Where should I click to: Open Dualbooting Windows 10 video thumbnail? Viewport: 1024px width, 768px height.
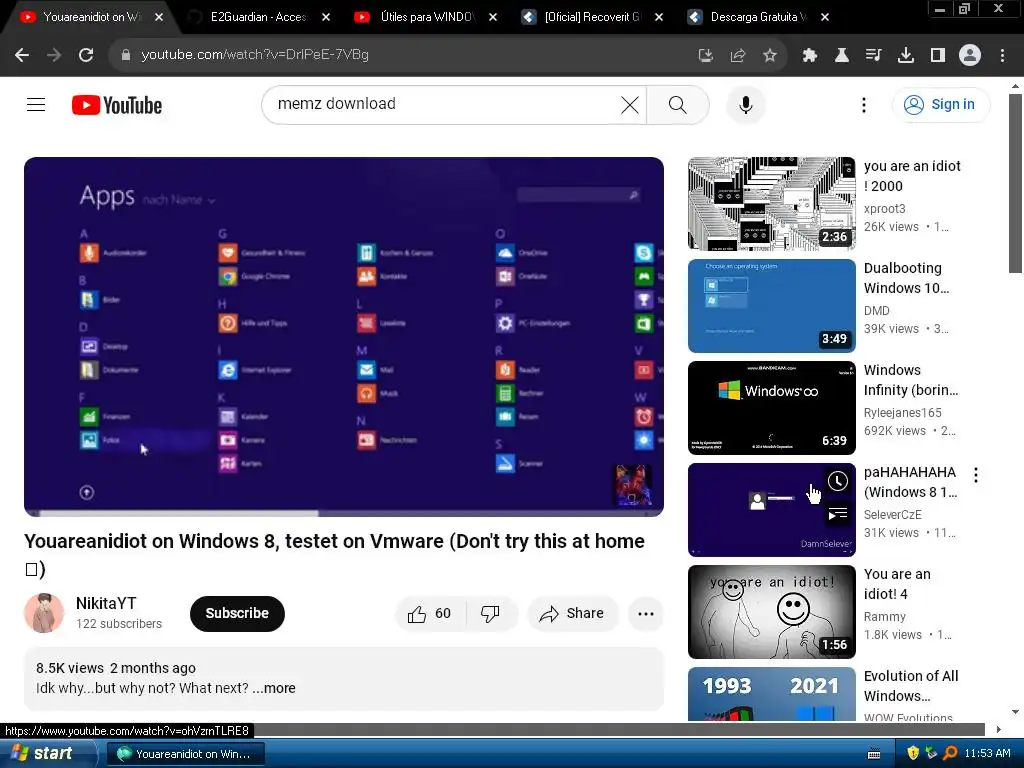pos(771,306)
